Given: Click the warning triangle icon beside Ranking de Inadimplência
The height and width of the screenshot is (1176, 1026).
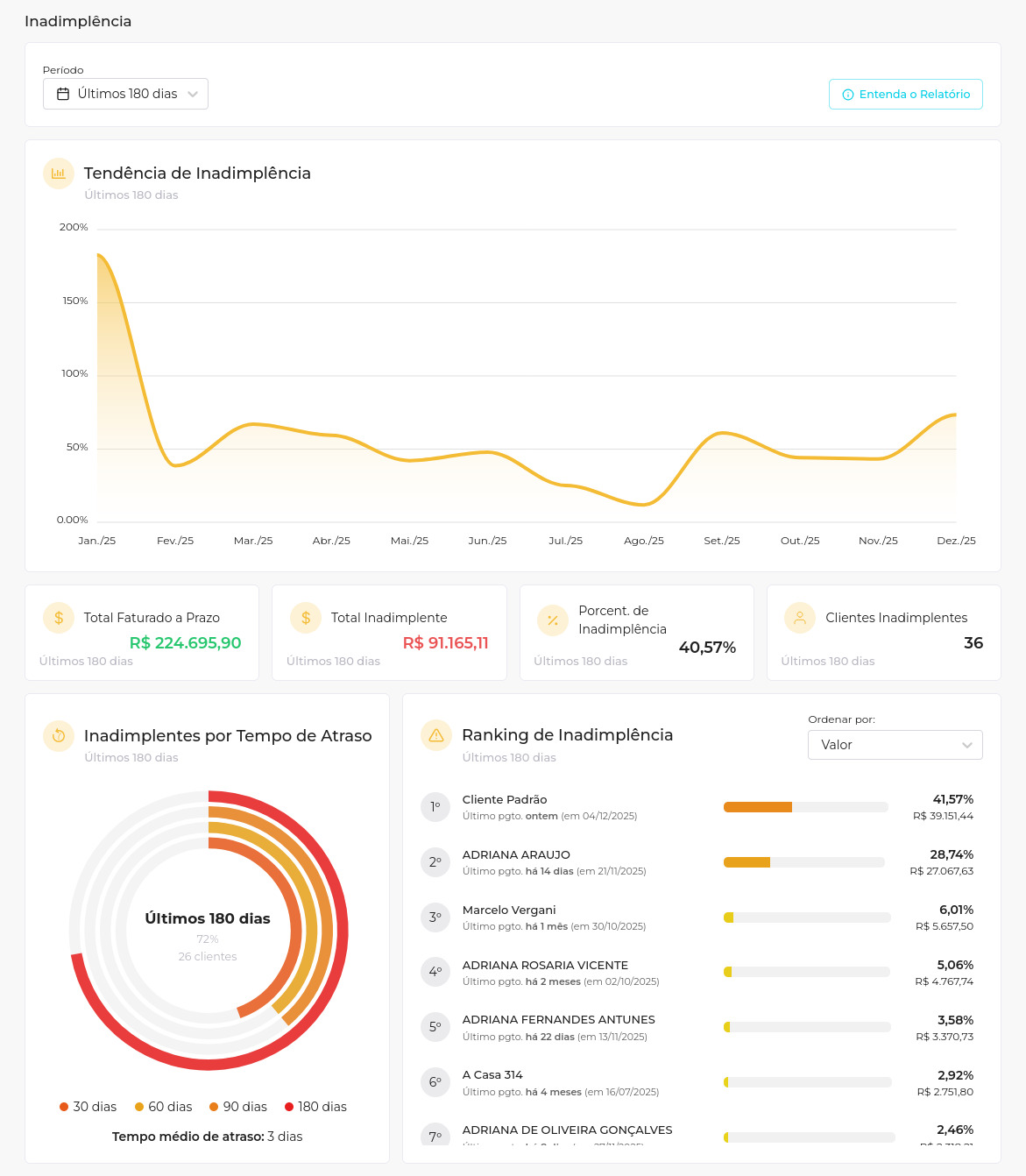Looking at the screenshot, I should click(x=436, y=735).
